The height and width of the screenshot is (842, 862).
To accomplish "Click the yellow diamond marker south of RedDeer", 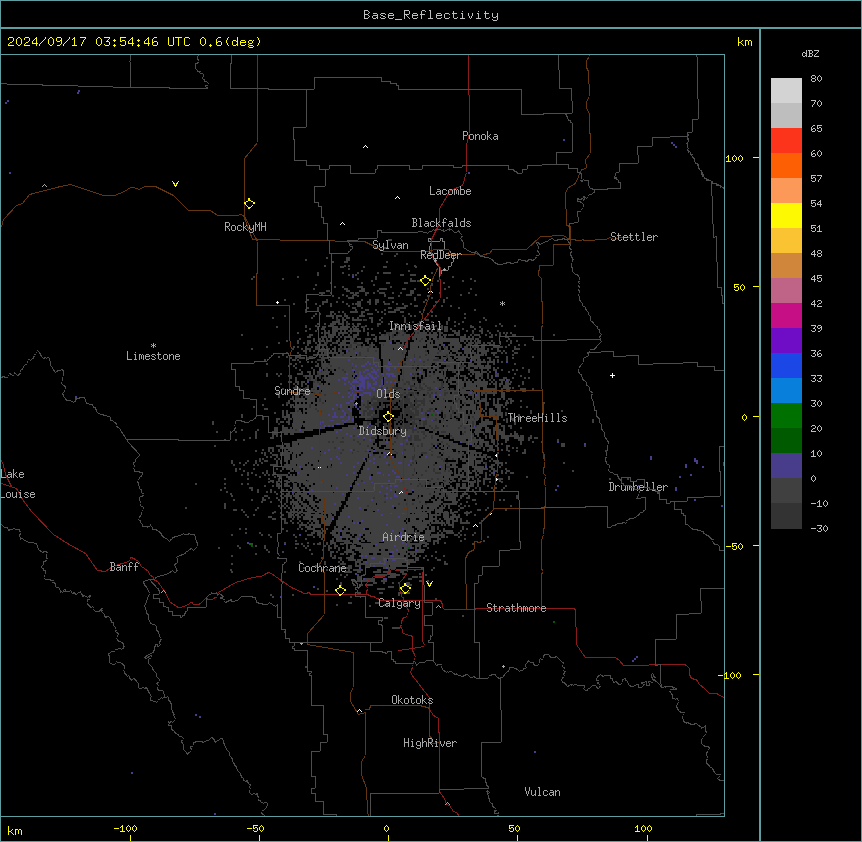I will [x=425, y=281].
